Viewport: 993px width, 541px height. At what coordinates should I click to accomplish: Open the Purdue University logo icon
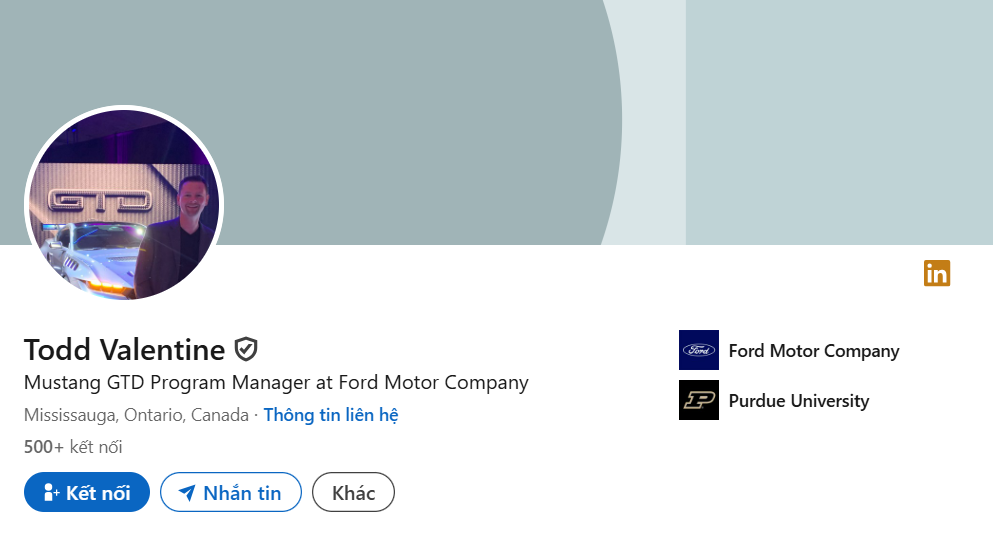[x=699, y=400]
